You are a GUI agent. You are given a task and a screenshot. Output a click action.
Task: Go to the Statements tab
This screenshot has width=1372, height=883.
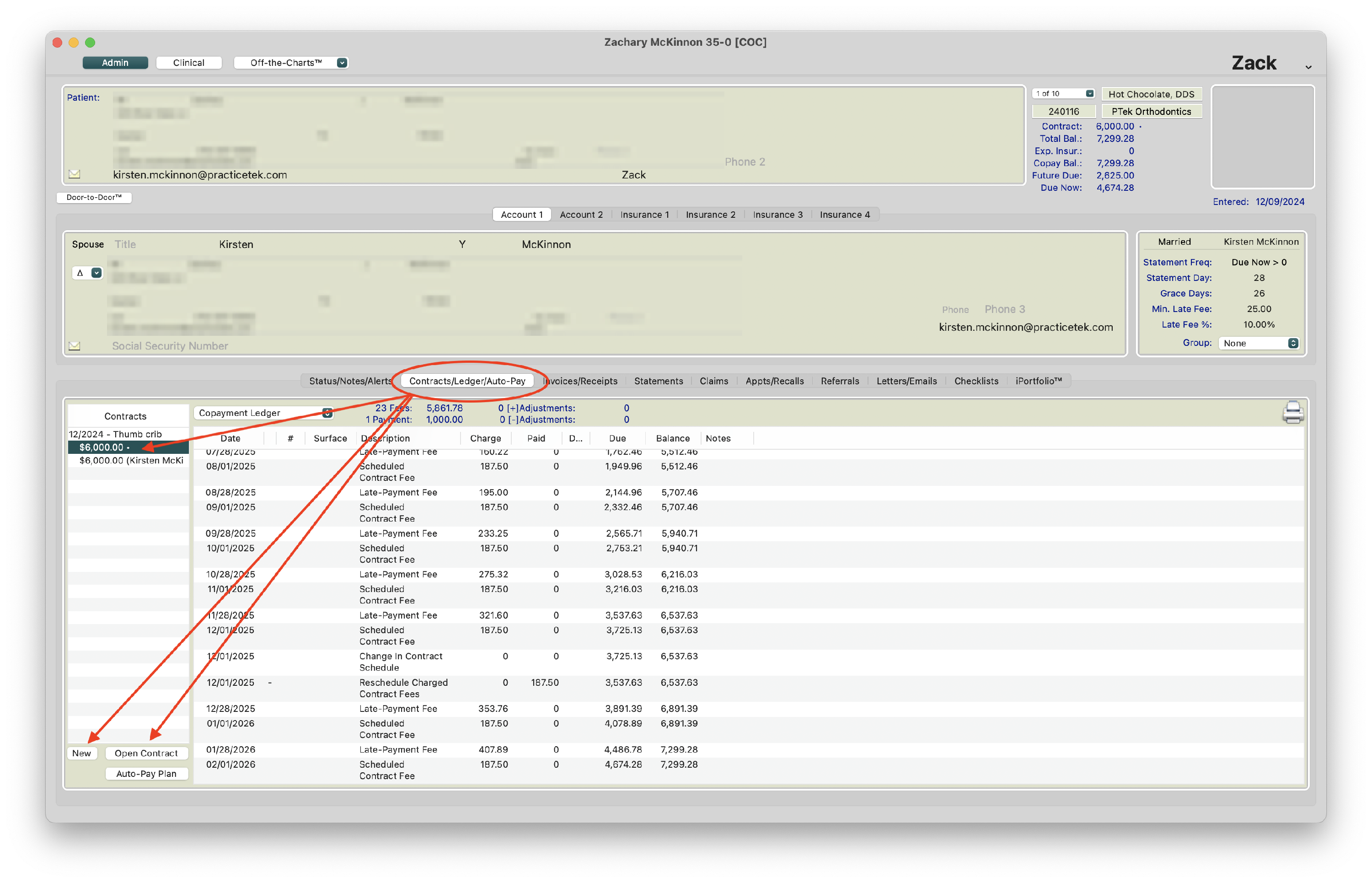pos(658,381)
